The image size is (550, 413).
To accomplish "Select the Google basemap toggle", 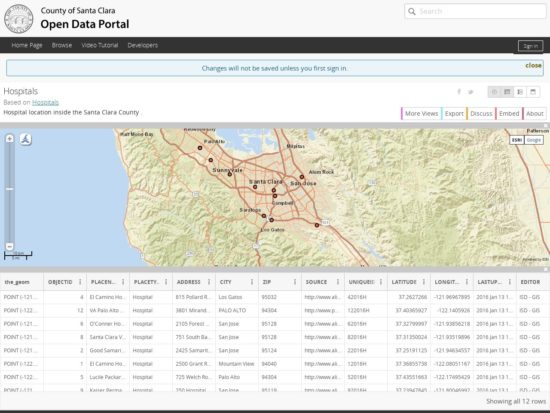I will pos(534,140).
